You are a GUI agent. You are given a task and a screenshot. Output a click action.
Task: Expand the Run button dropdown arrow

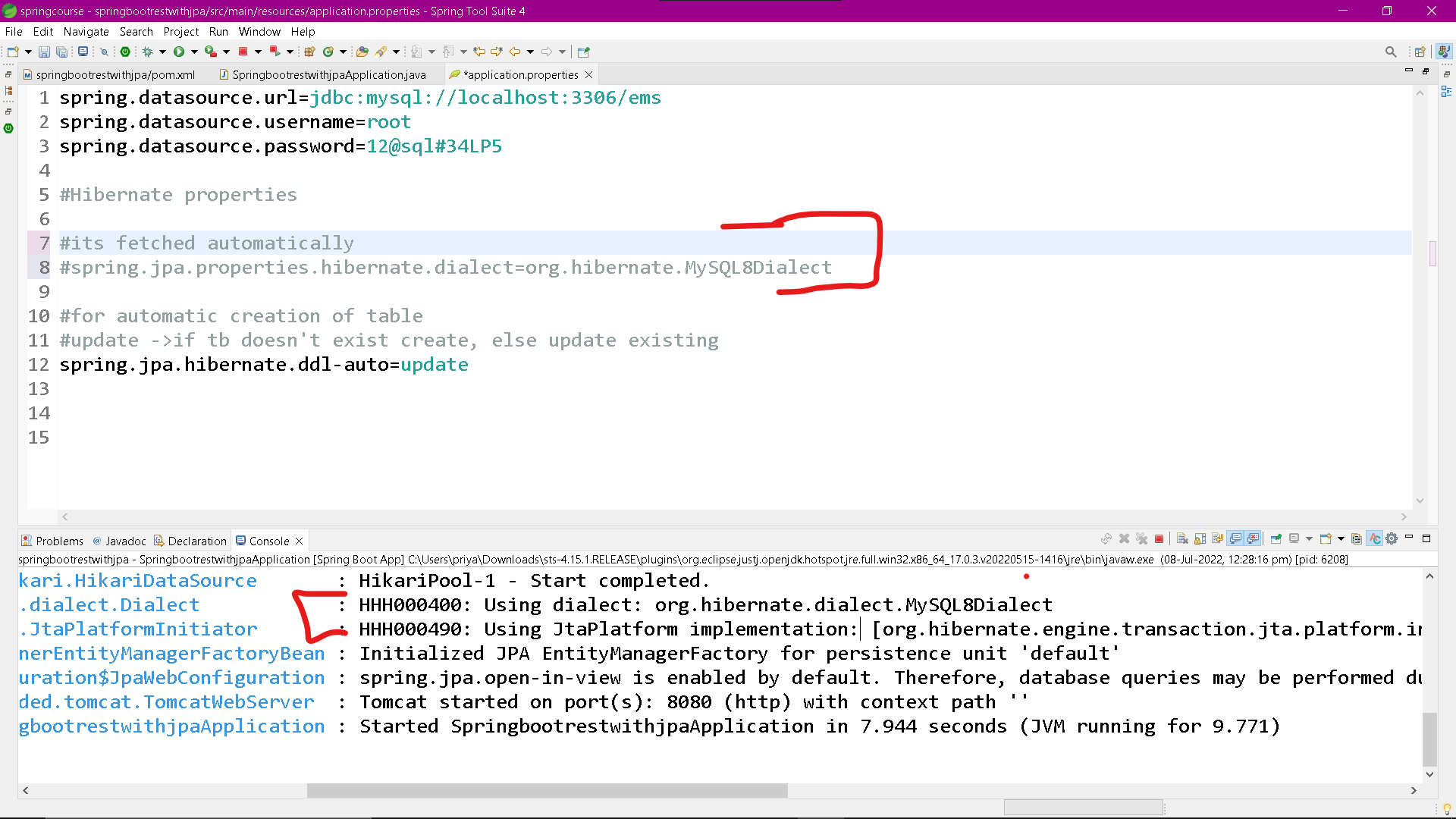pos(194,52)
